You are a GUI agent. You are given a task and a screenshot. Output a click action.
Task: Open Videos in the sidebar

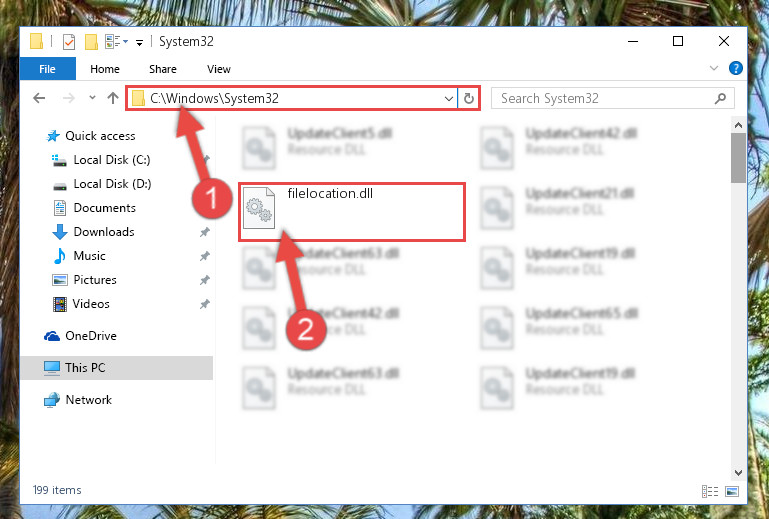[91, 304]
